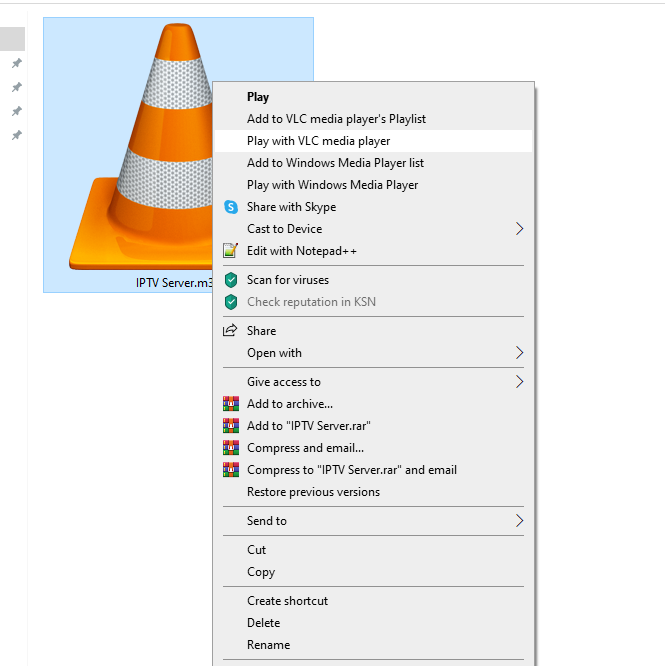Open the Open with menu entry
Viewport: 665px width, 666px height.
point(373,353)
